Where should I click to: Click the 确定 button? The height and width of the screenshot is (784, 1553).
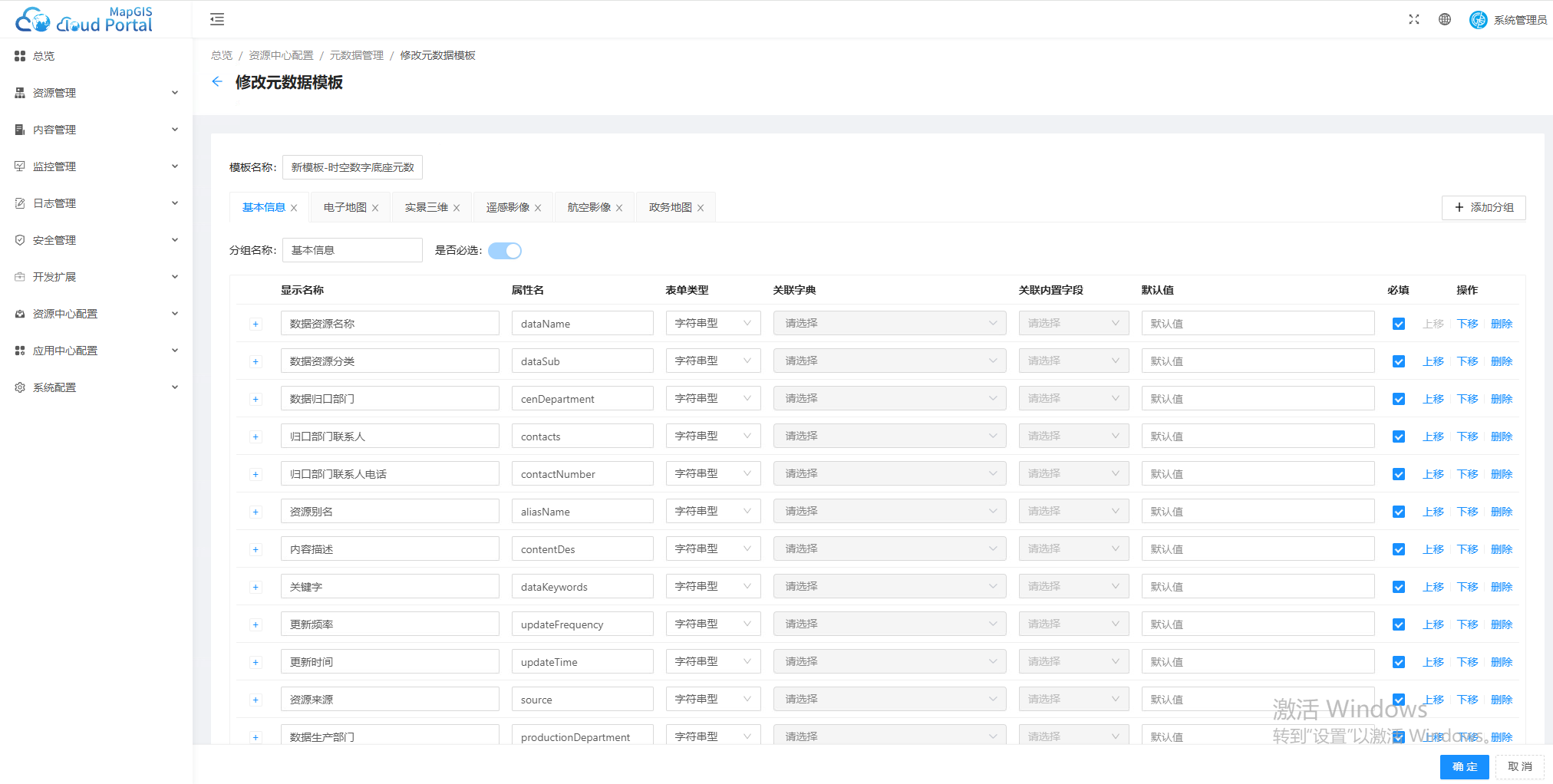coord(1465,766)
